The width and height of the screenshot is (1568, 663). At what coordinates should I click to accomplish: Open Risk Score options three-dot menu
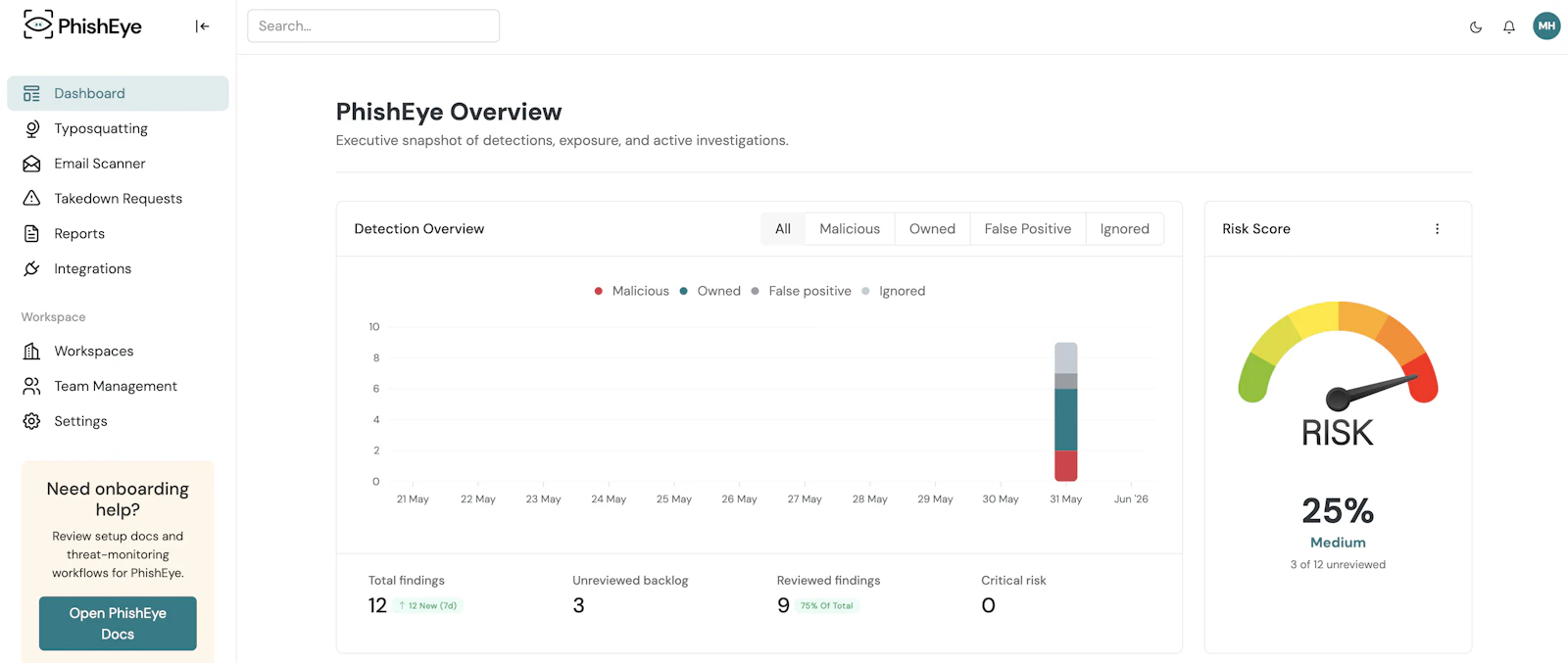[1438, 229]
